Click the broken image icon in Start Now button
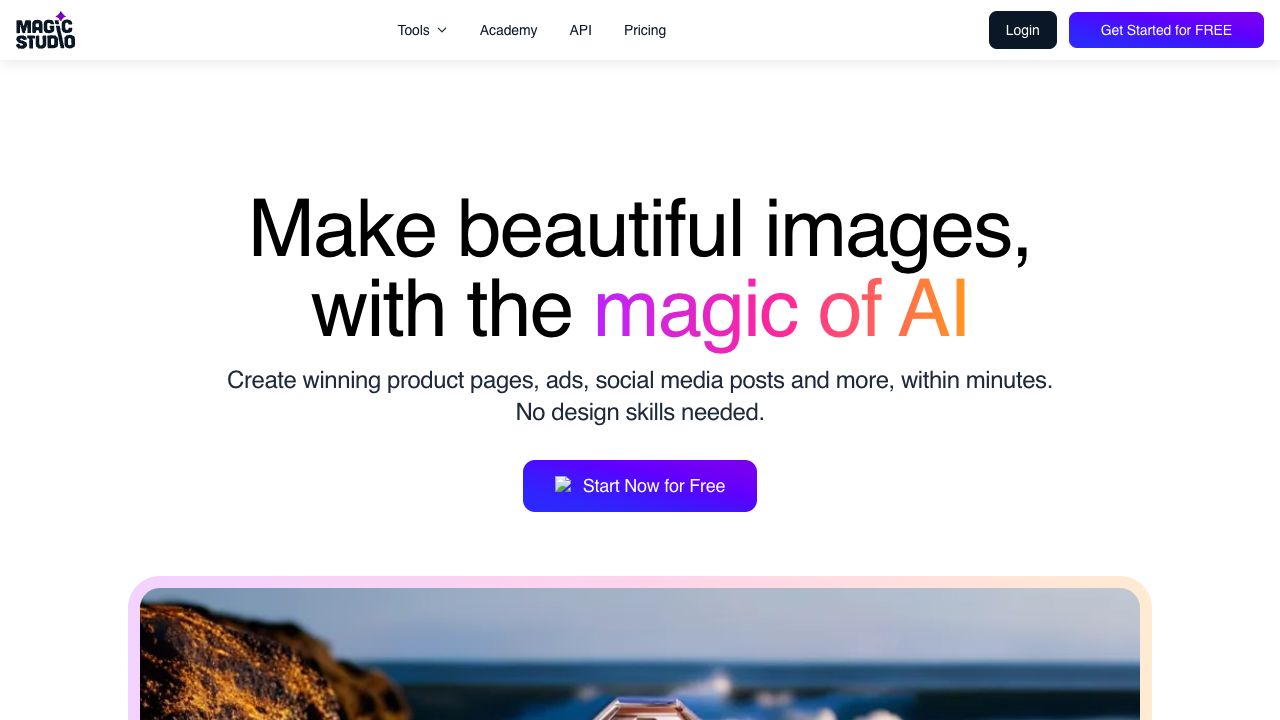1280x720 pixels. click(x=563, y=484)
